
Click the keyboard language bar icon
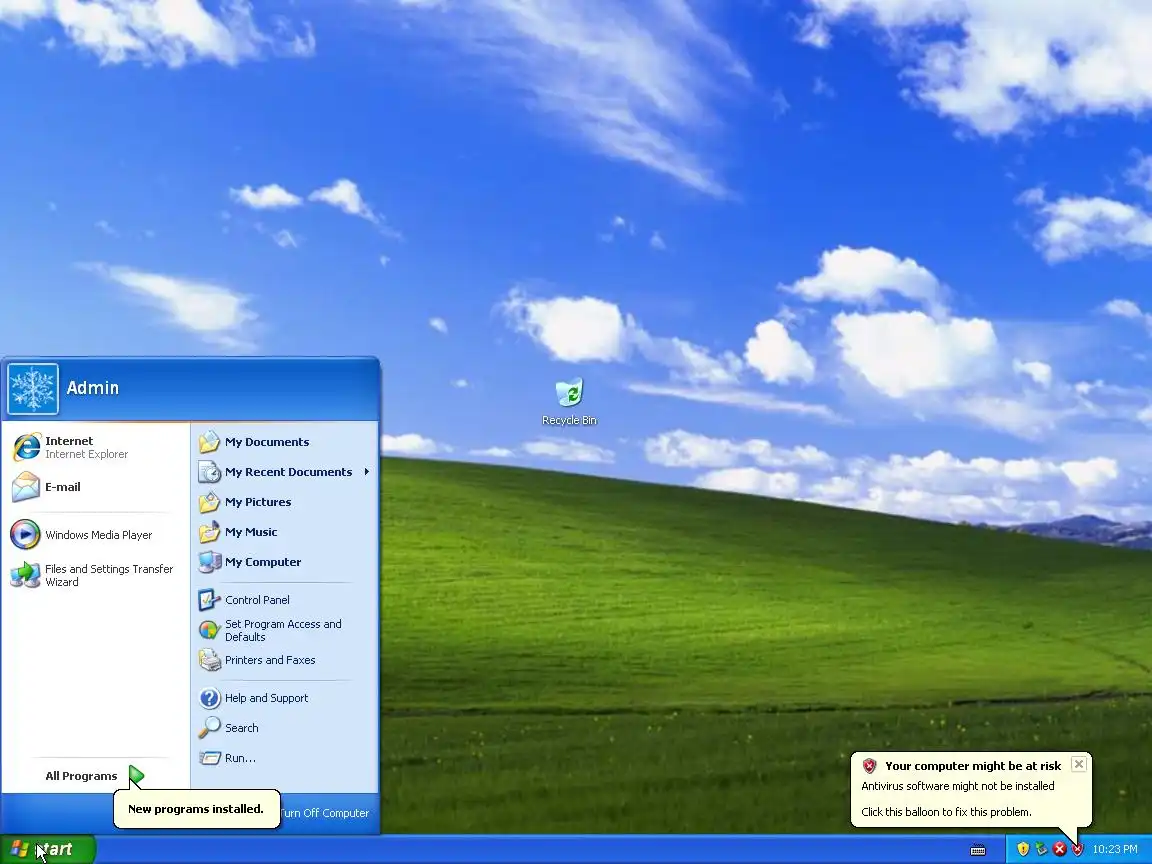pos(978,850)
